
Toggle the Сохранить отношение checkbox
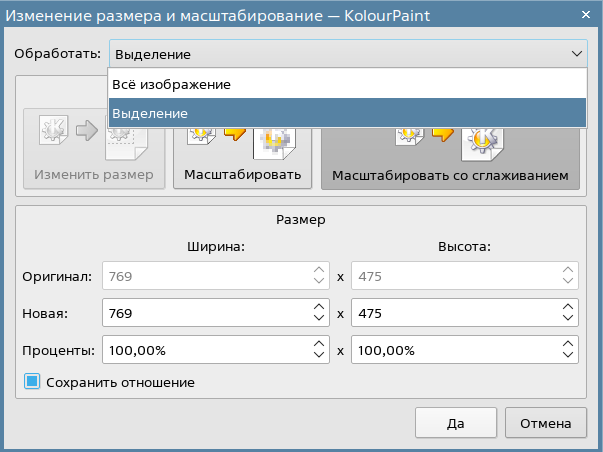coord(32,382)
